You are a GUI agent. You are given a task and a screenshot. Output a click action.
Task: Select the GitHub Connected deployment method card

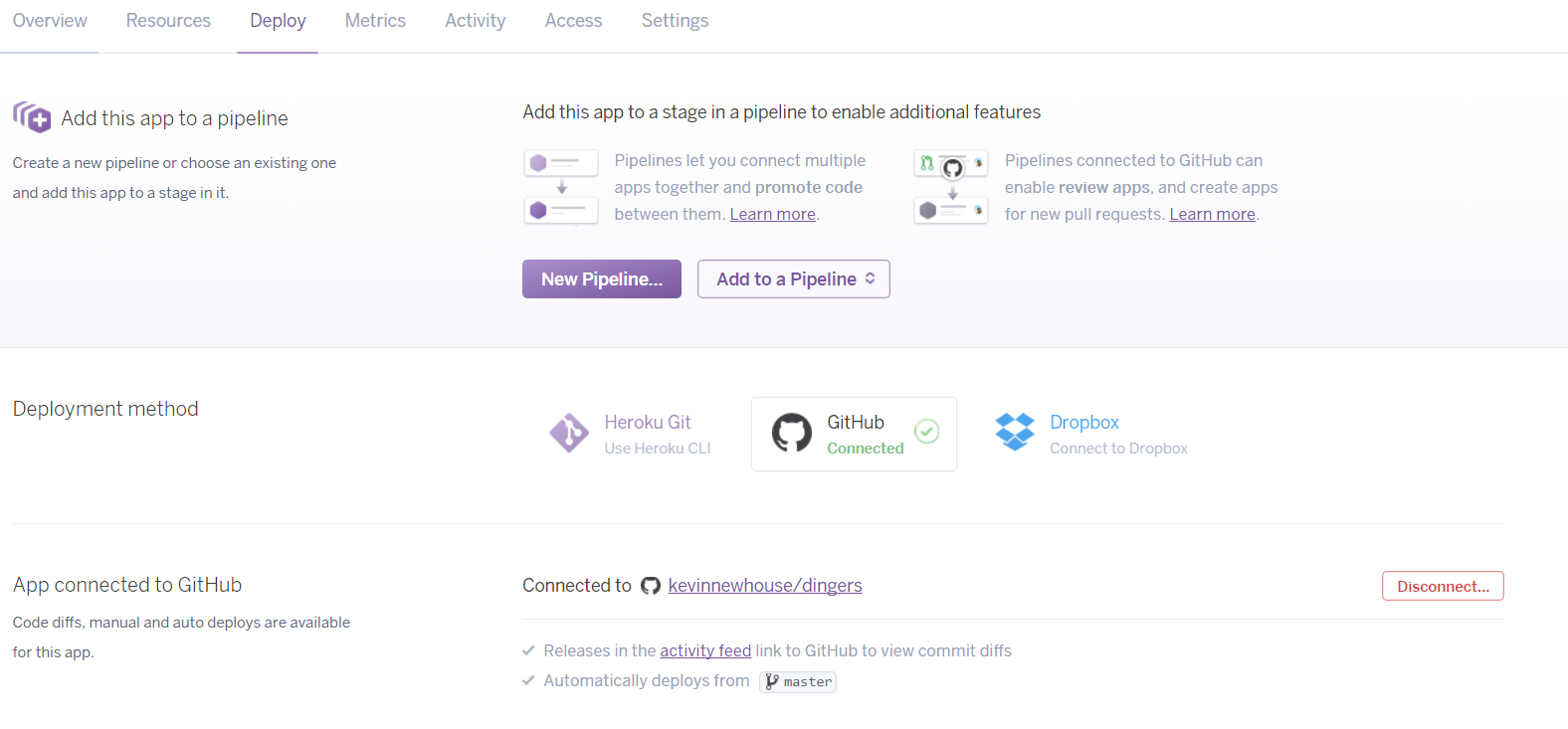pos(854,434)
